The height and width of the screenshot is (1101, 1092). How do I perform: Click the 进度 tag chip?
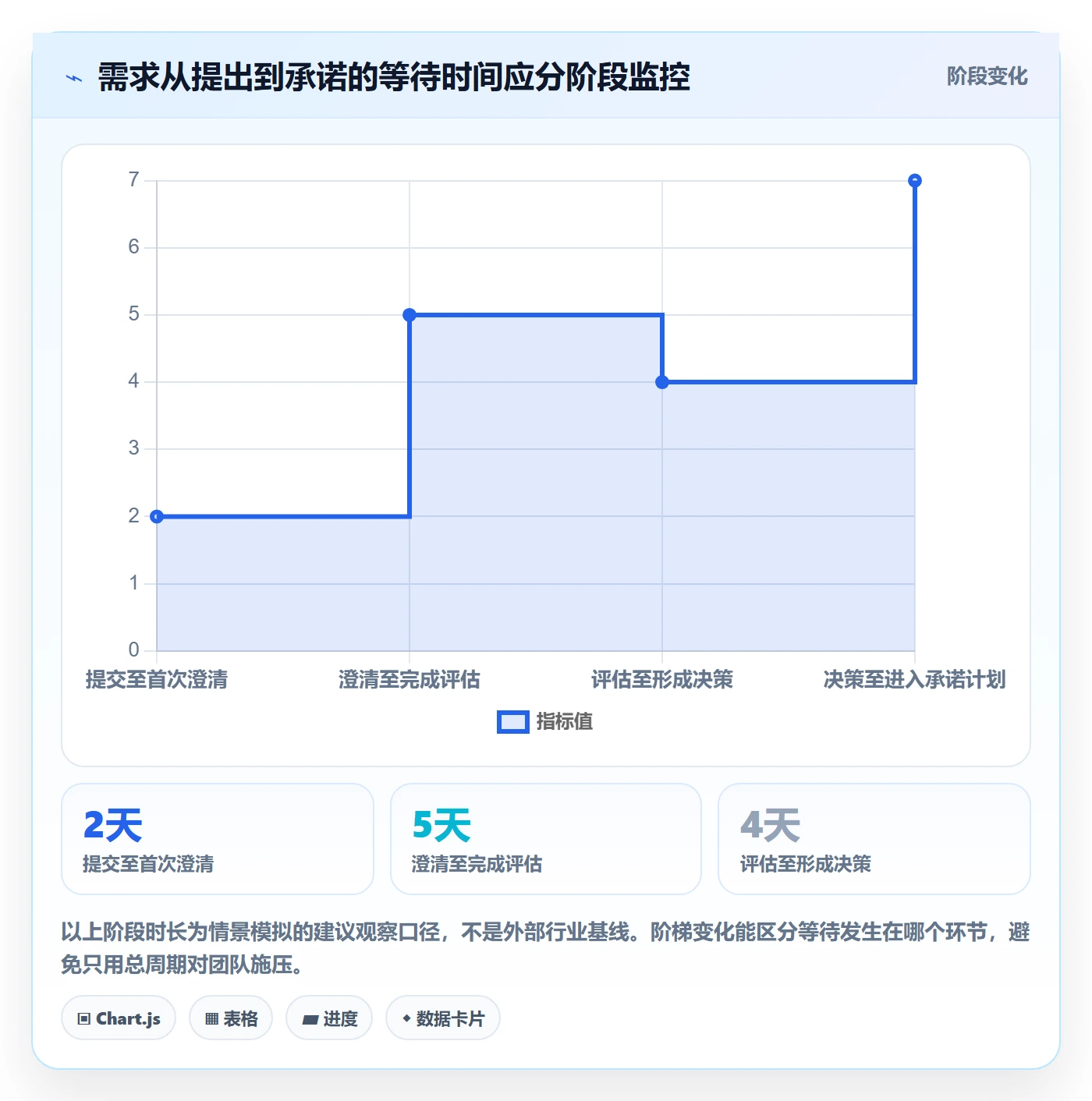click(x=329, y=1018)
